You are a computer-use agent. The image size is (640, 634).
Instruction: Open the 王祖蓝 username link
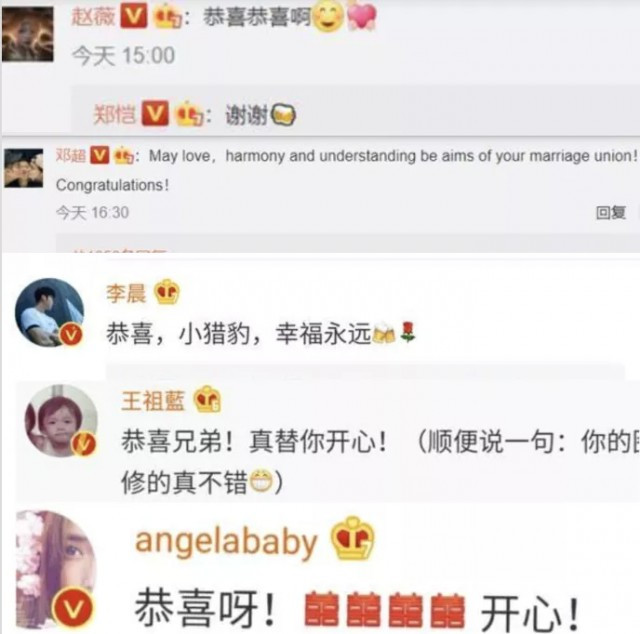[153, 400]
